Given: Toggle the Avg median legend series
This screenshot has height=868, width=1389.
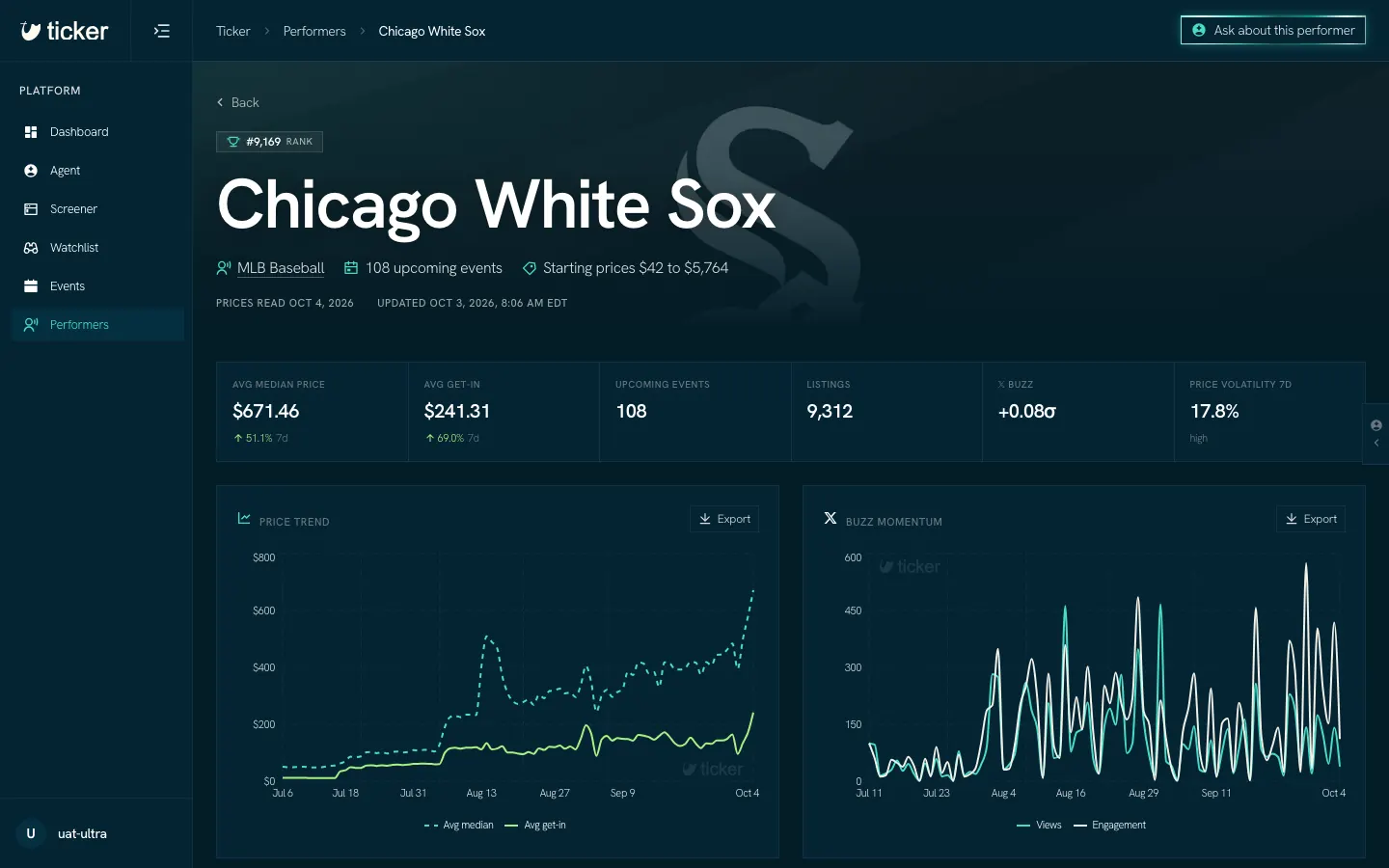Looking at the screenshot, I should point(459,826).
